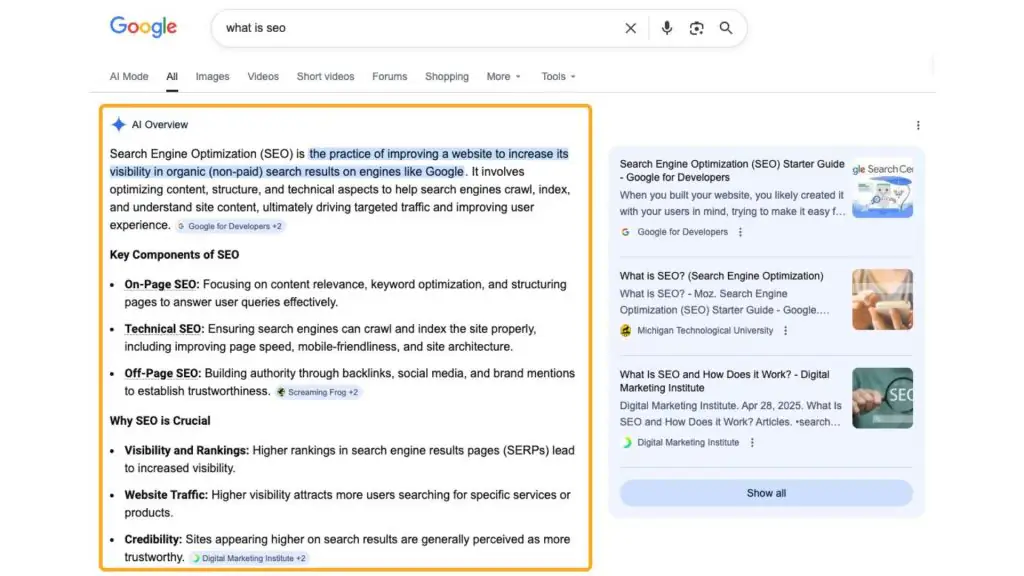Click the Digital Marketing Institute favicon in source card
Image resolution: width=1024 pixels, height=576 pixels.
coord(626,442)
